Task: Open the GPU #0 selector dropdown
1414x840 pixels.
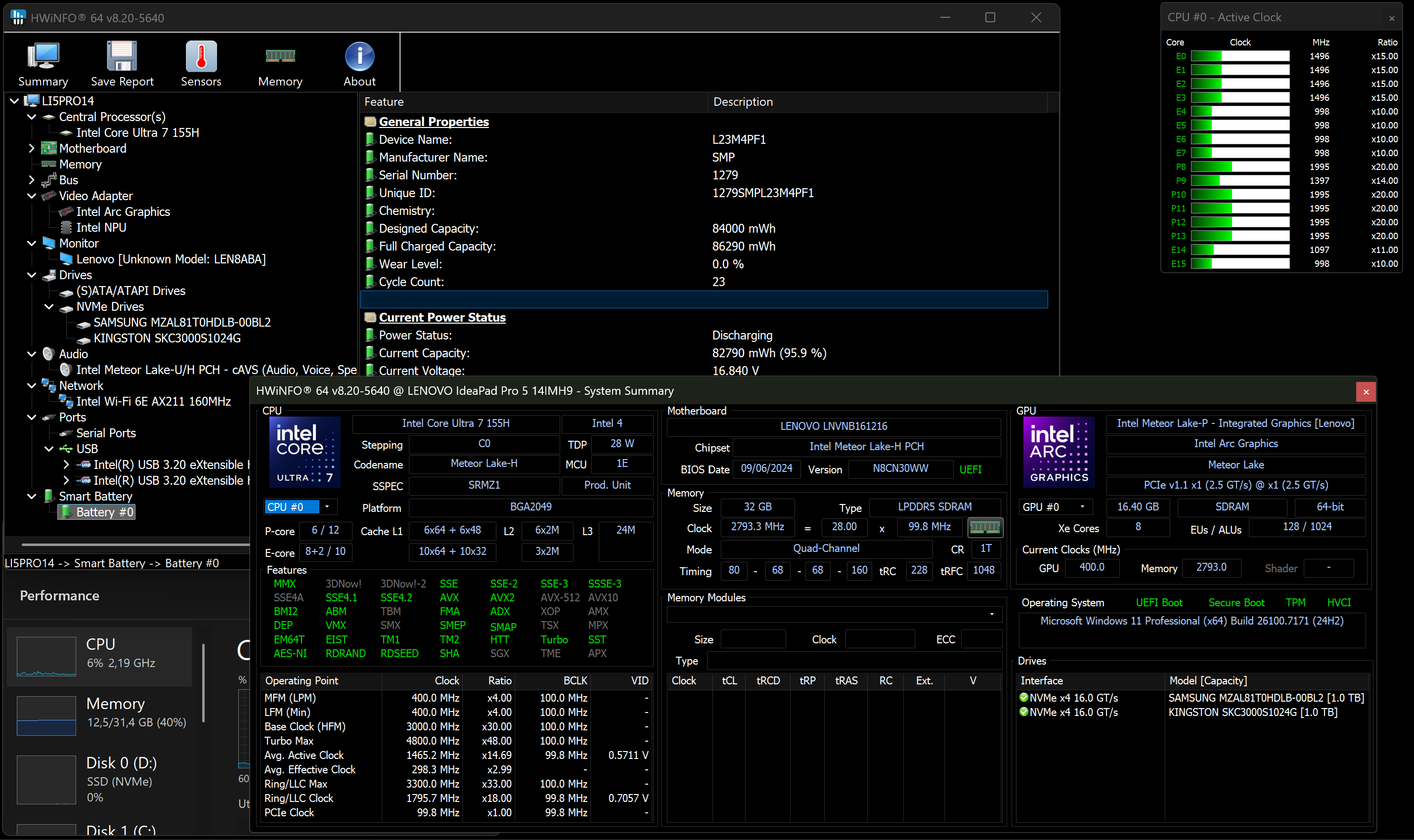Action: (1082, 506)
